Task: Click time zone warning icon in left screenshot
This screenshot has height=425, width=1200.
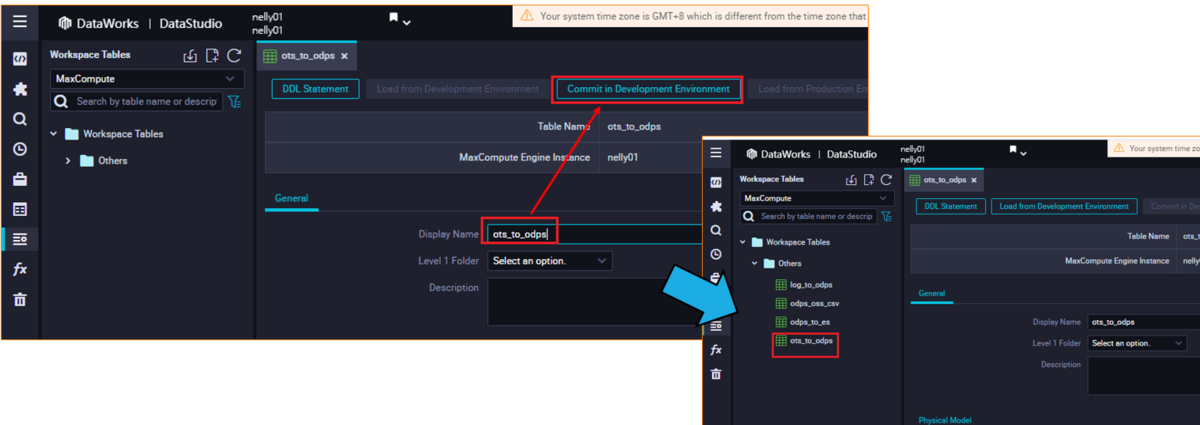Action: [x=526, y=16]
